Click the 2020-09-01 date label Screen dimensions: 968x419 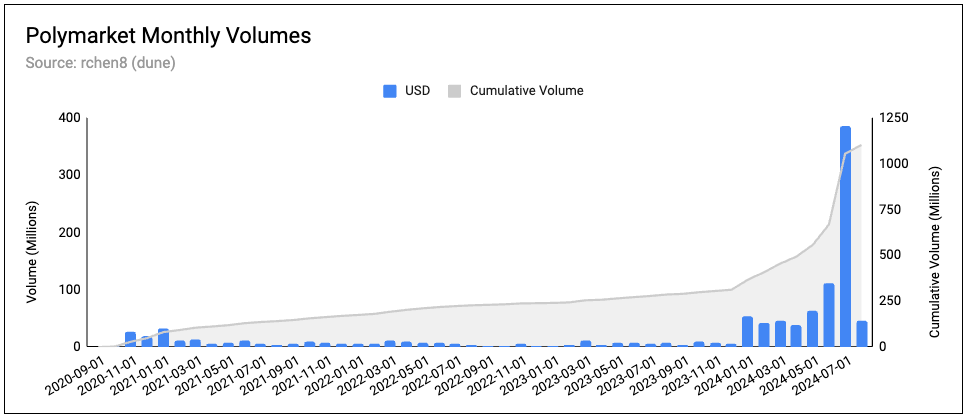(73, 373)
